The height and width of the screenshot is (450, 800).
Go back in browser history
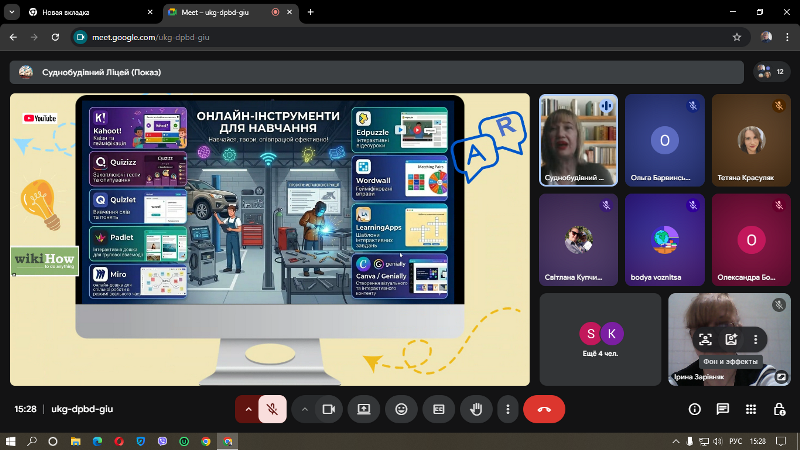[x=13, y=37]
